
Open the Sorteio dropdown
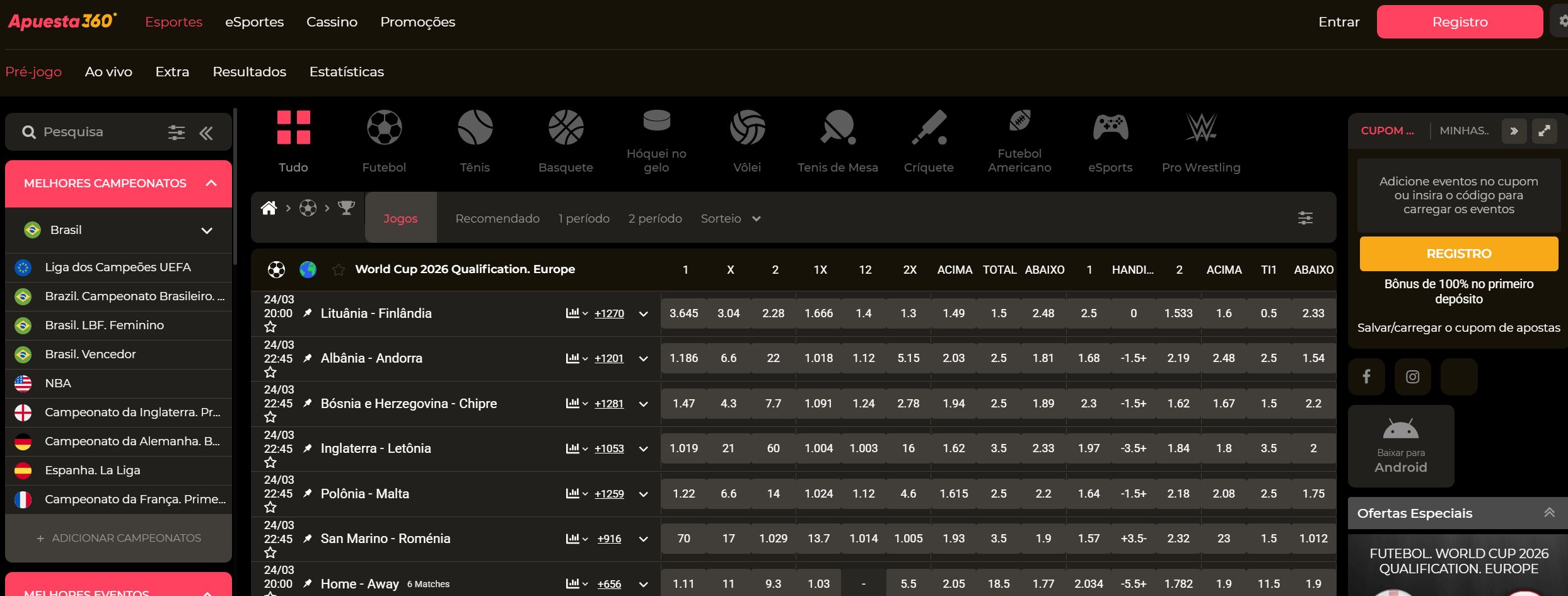[731, 219]
